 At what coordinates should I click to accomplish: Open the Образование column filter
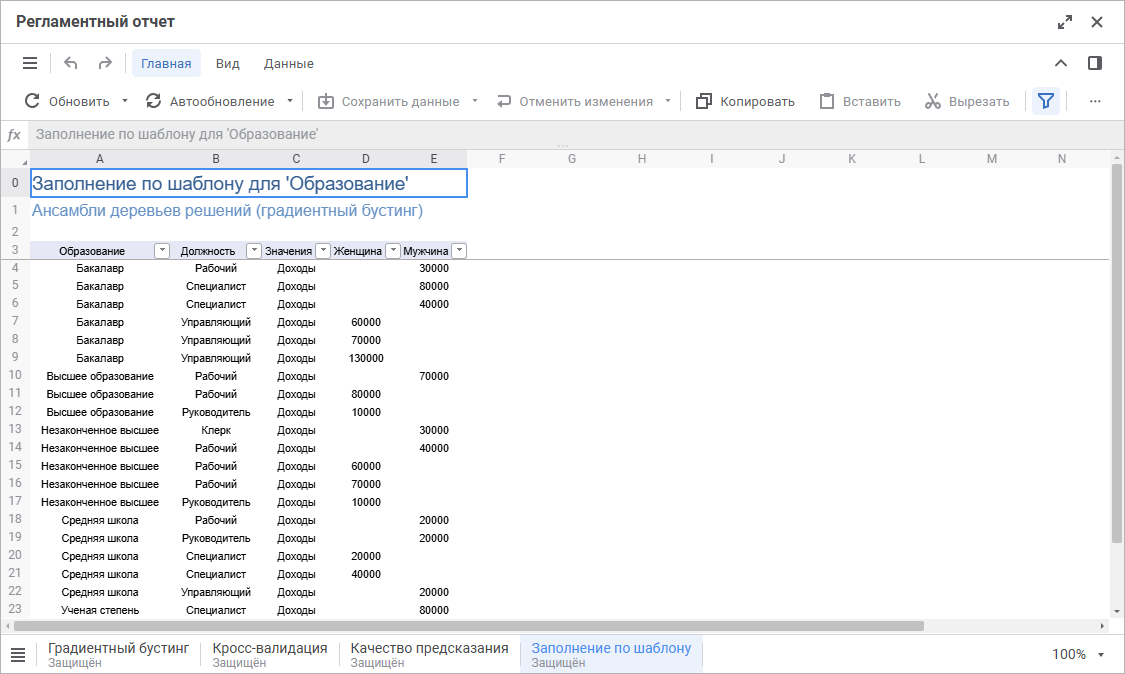pos(162,251)
